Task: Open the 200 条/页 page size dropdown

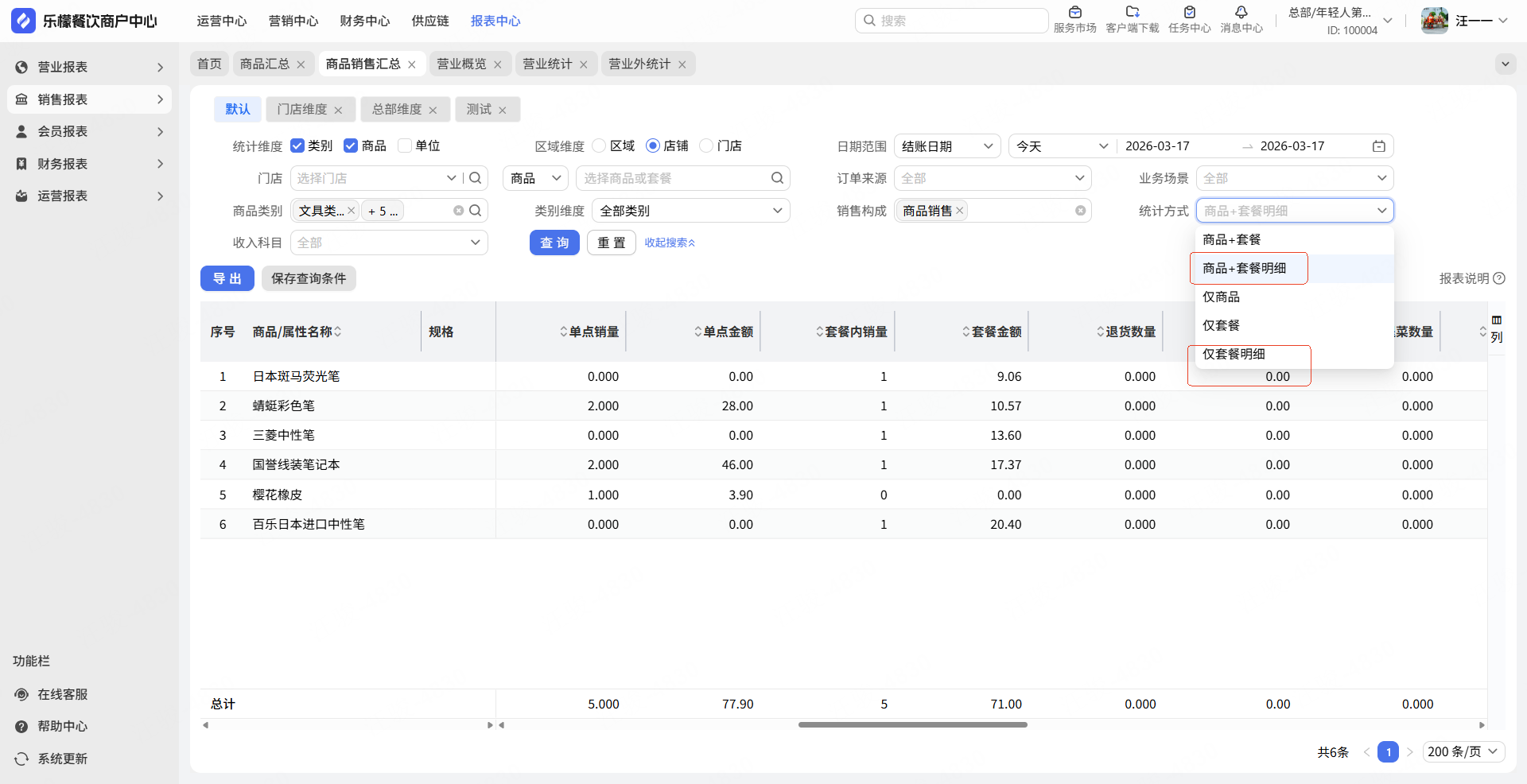Action: 1463,751
